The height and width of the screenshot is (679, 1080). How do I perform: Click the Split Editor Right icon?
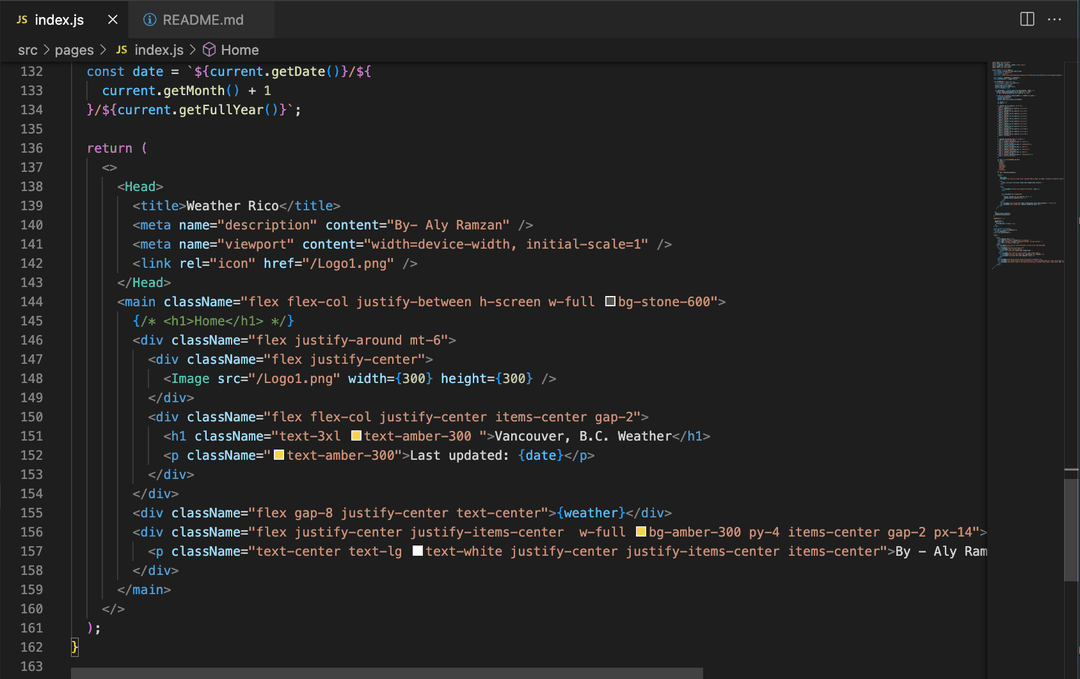(1027, 19)
